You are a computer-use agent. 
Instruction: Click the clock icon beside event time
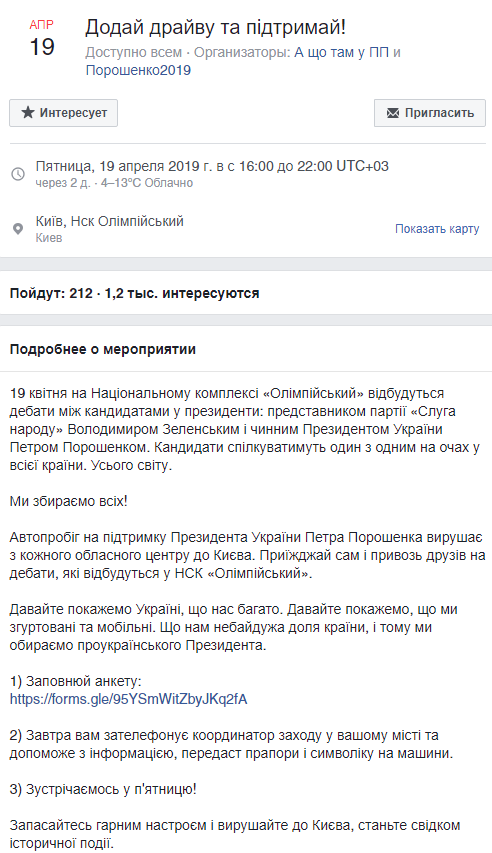[18, 174]
